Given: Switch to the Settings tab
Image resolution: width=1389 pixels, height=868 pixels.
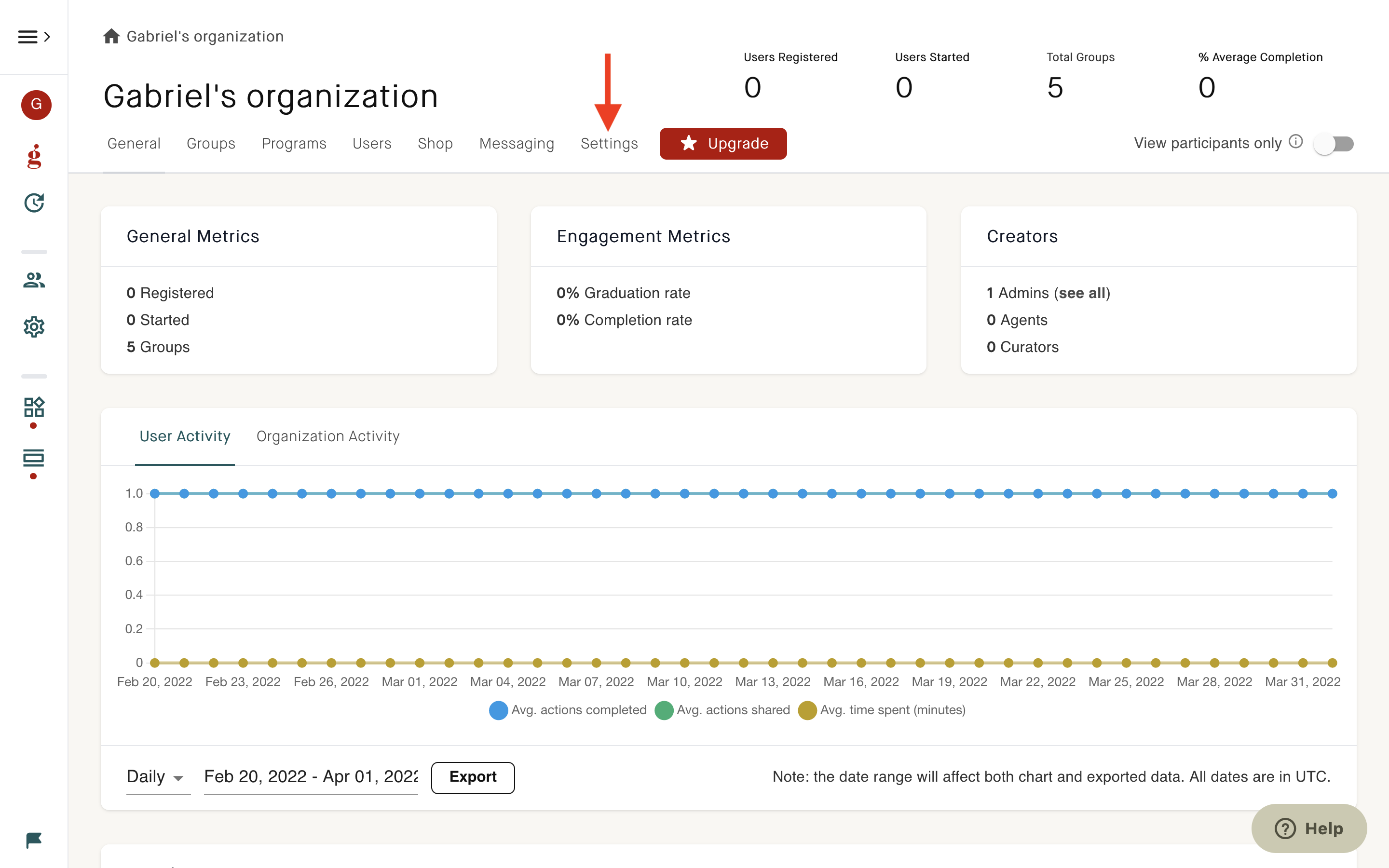Looking at the screenshot, I should (x=609, y=144).
